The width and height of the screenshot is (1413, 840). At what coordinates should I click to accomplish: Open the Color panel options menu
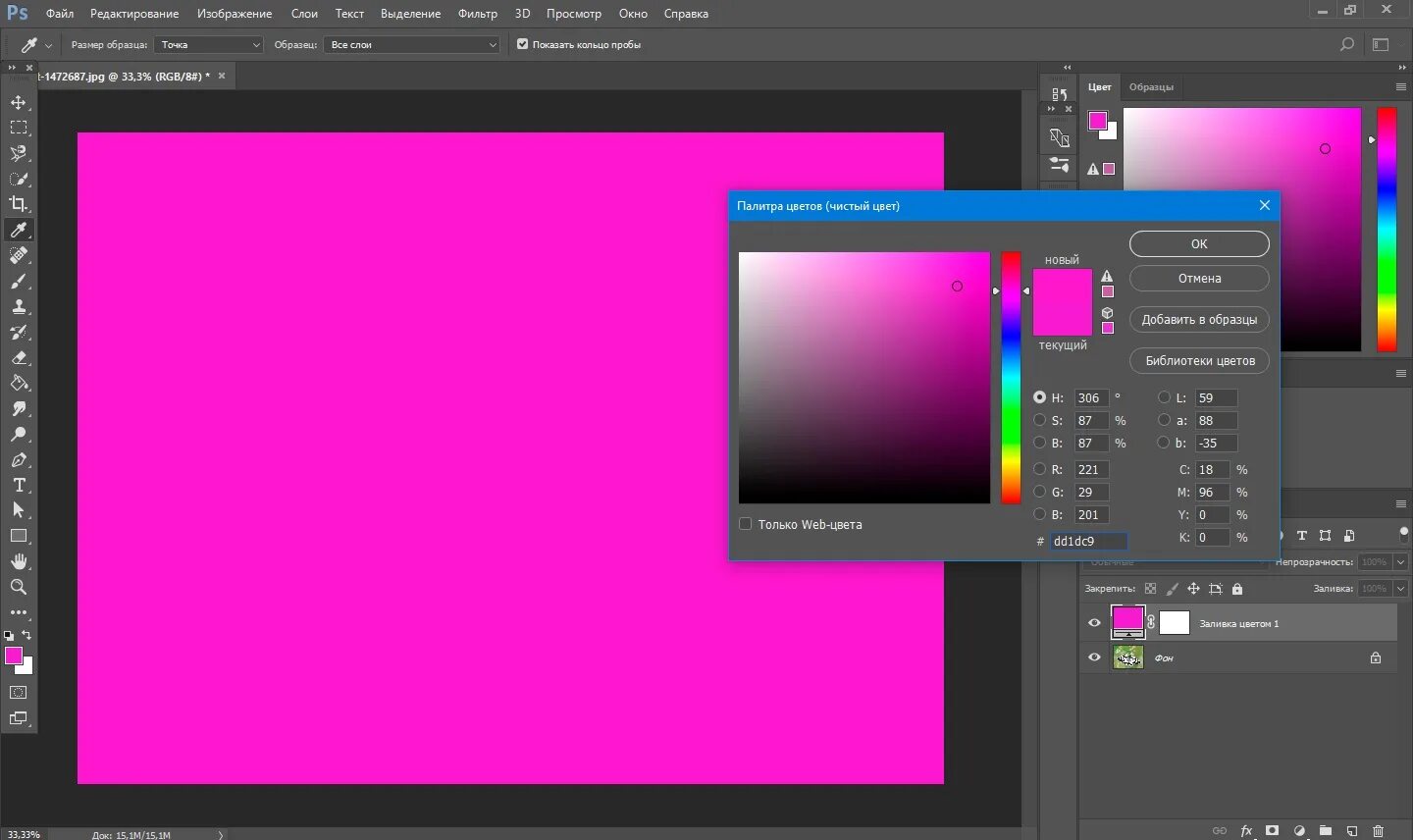click(1400, 86)
